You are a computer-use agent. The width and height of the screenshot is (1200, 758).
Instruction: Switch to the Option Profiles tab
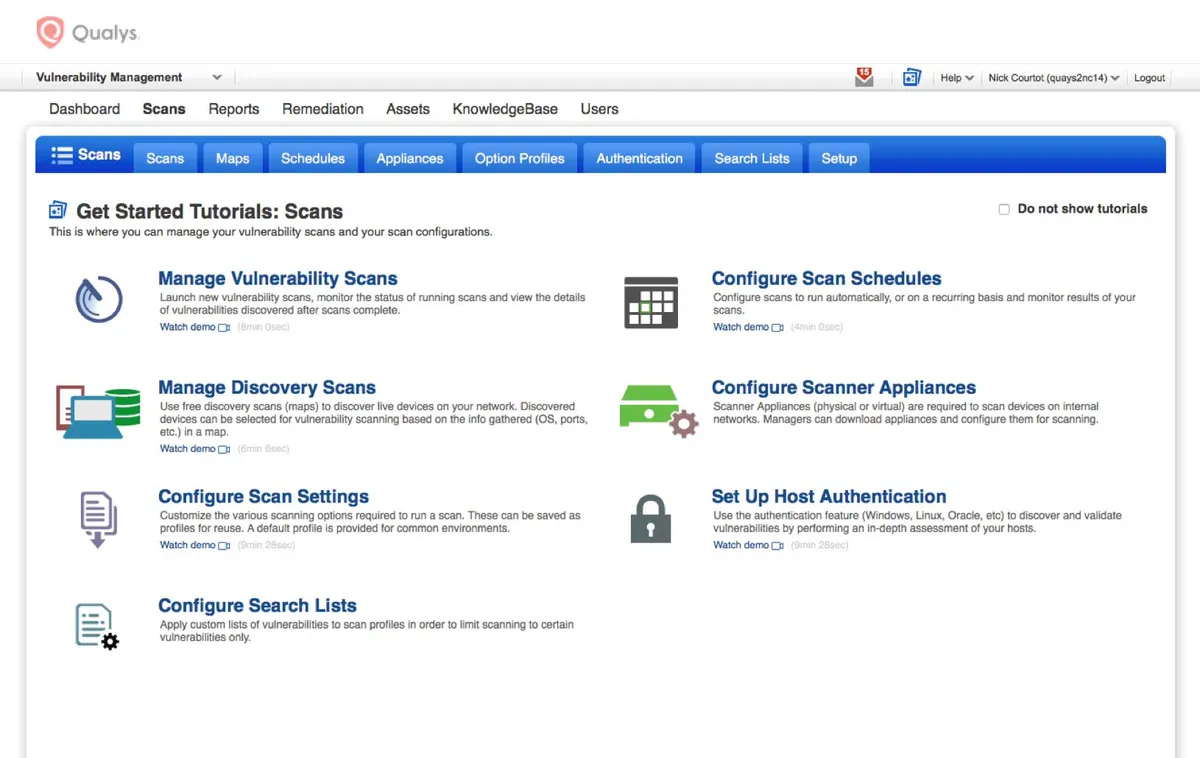[520, 158]
